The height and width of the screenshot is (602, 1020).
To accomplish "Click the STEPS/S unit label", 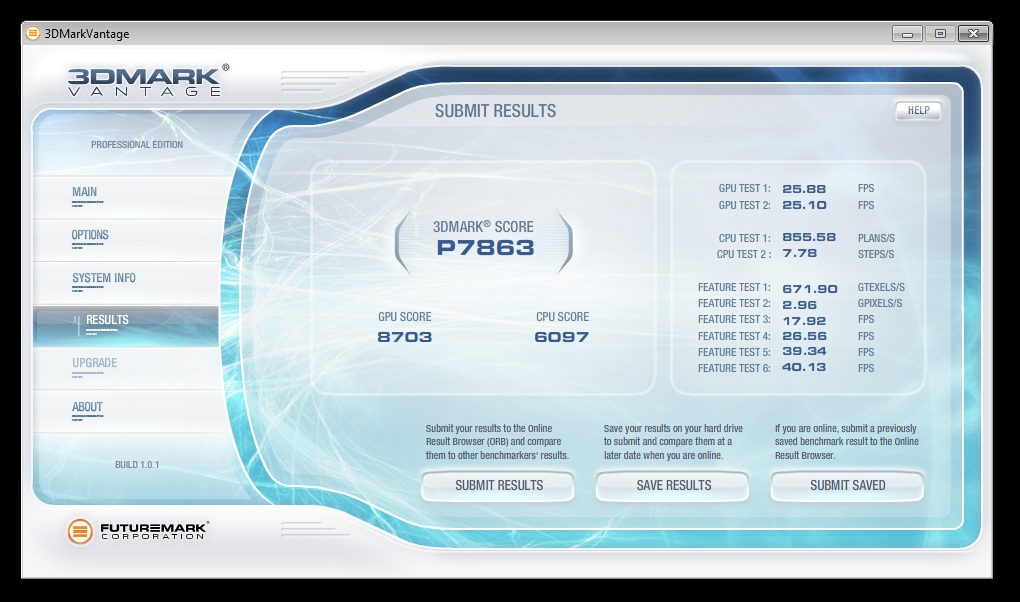I will [876, 254].
